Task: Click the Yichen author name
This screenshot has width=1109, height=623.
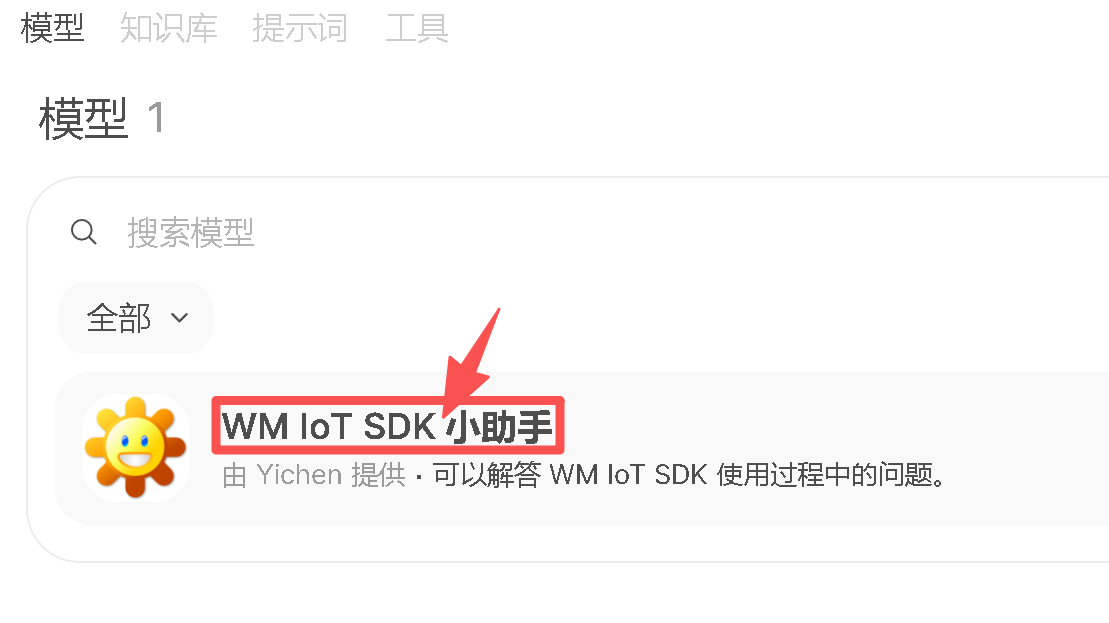Action: 299,474
